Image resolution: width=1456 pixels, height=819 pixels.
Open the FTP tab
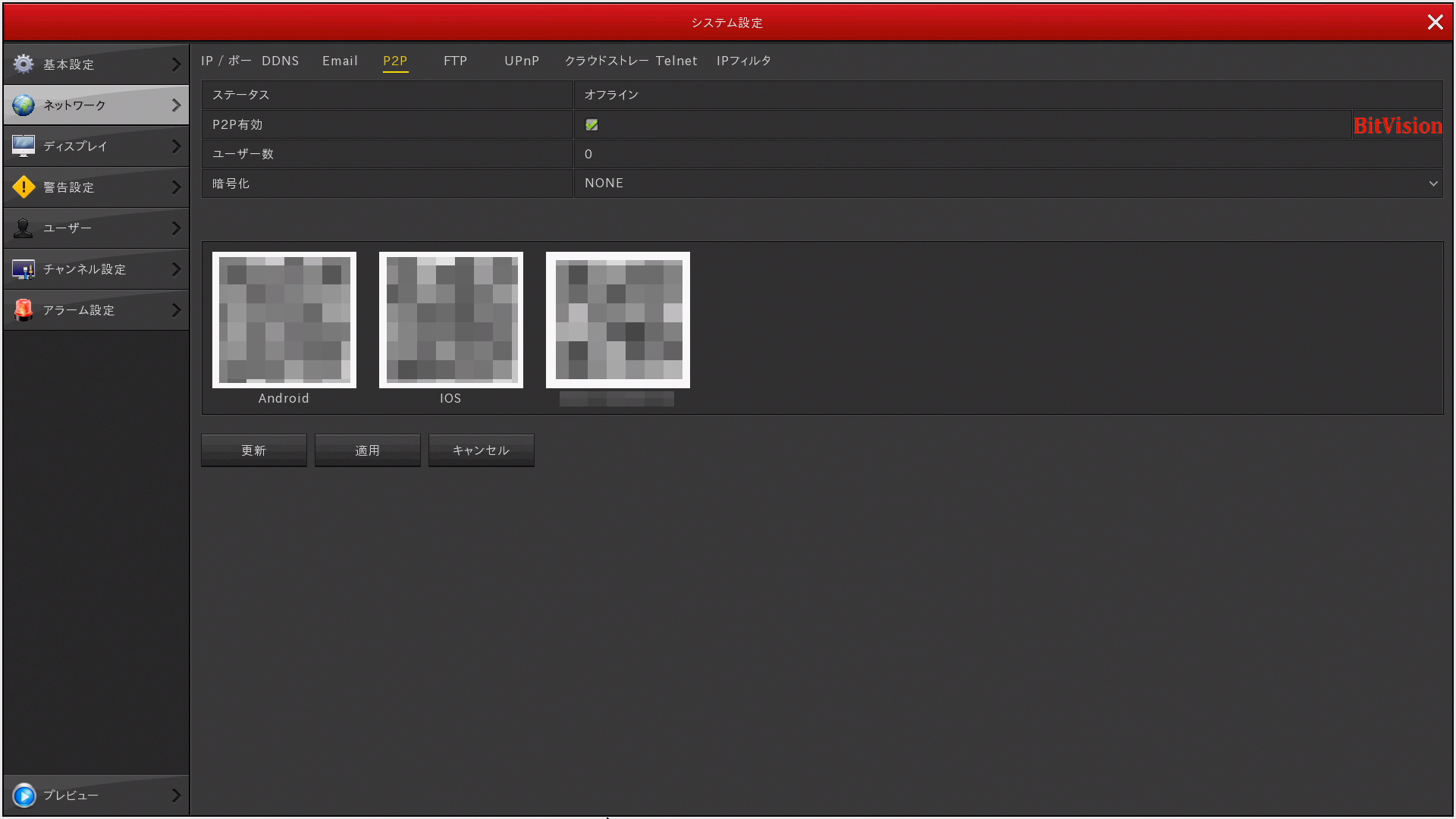(x=455, y=61)
